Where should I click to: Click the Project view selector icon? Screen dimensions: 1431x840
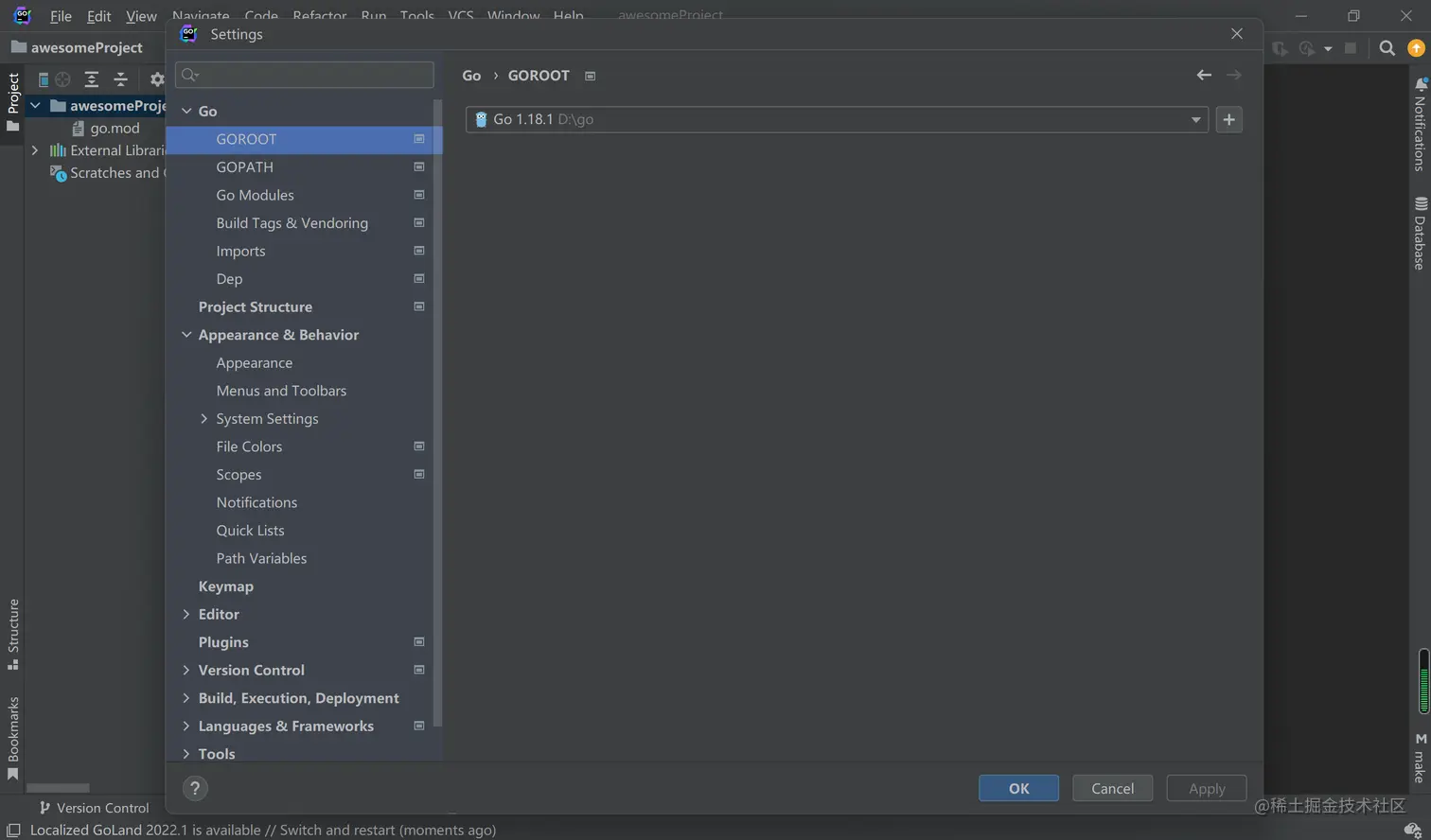[44, 79]
